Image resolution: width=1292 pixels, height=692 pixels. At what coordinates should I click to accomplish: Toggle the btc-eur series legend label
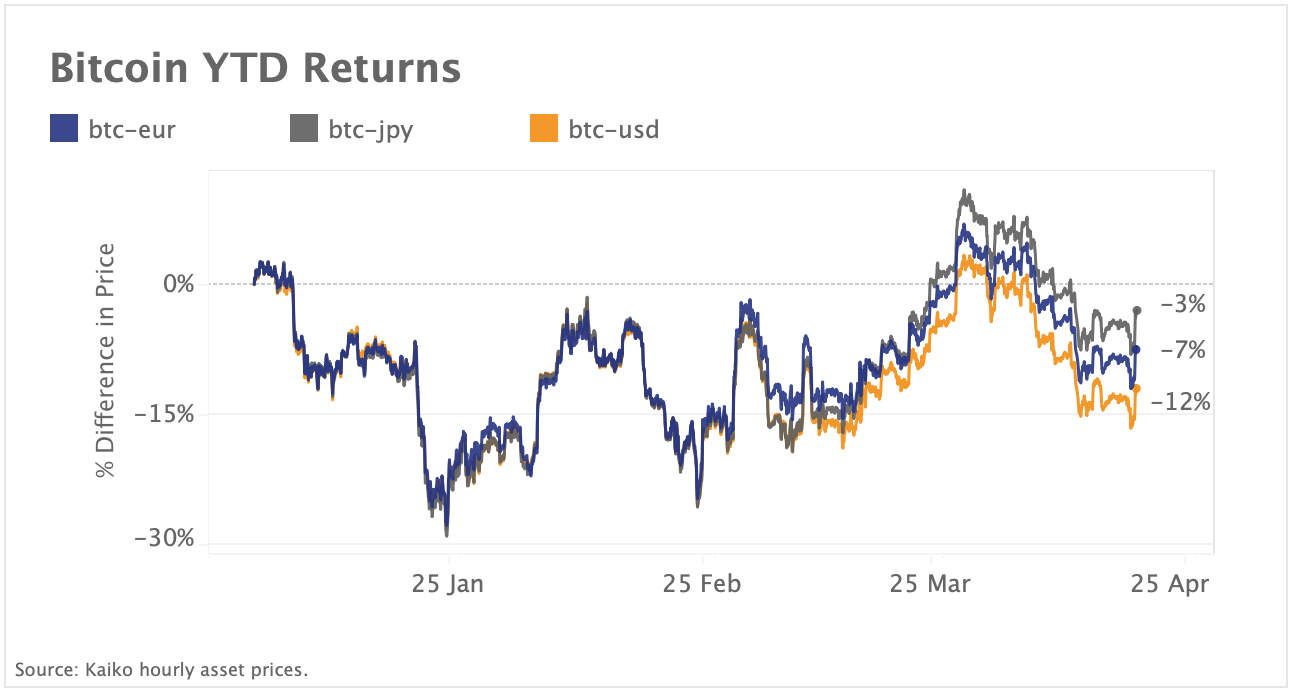132,129
